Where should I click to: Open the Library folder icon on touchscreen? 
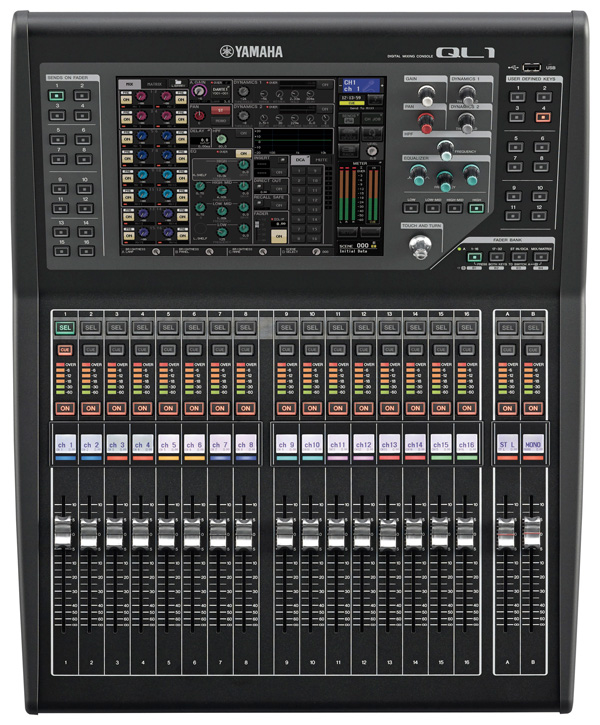[x=178, y=84]
